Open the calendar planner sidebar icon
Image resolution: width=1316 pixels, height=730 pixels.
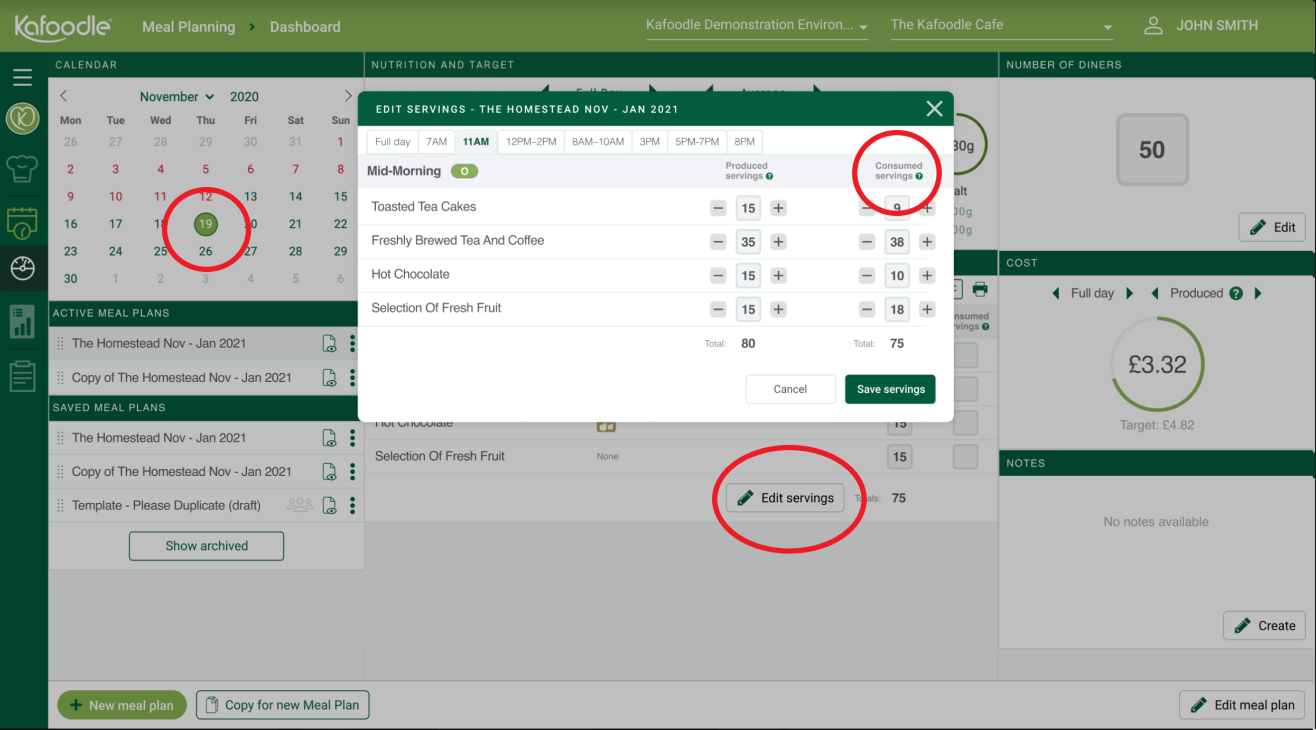click(x=22, y=222)
